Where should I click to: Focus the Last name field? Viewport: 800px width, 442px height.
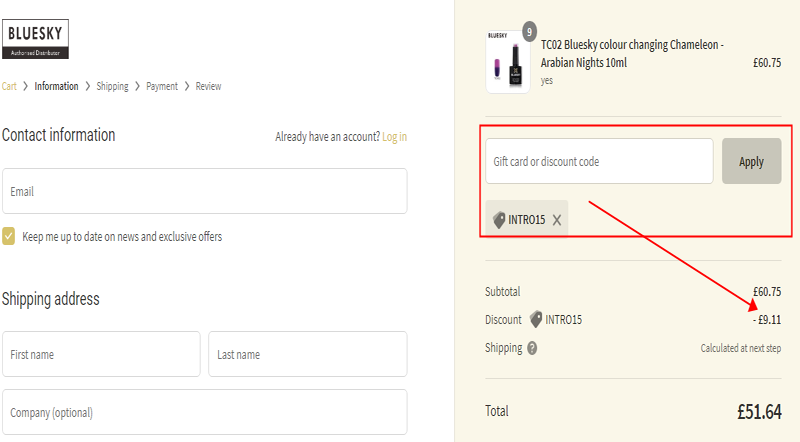click(308, 354)
